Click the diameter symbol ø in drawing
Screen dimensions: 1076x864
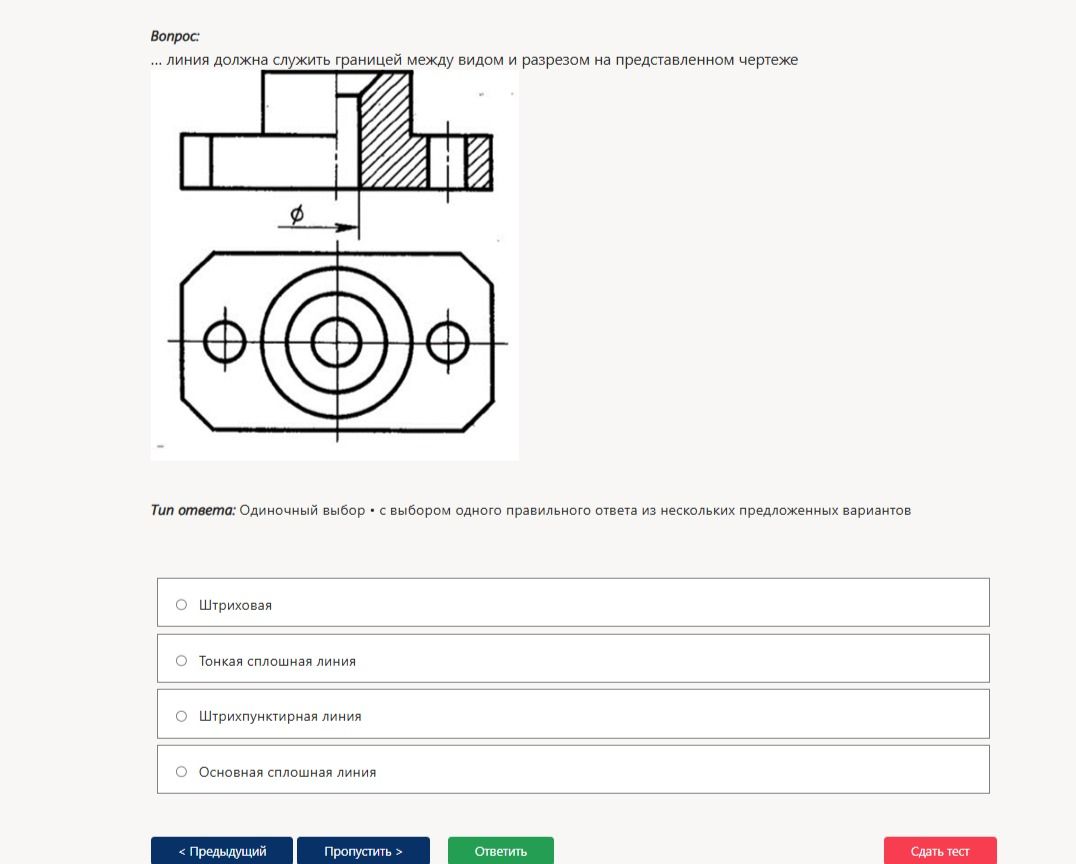(296, 214)
